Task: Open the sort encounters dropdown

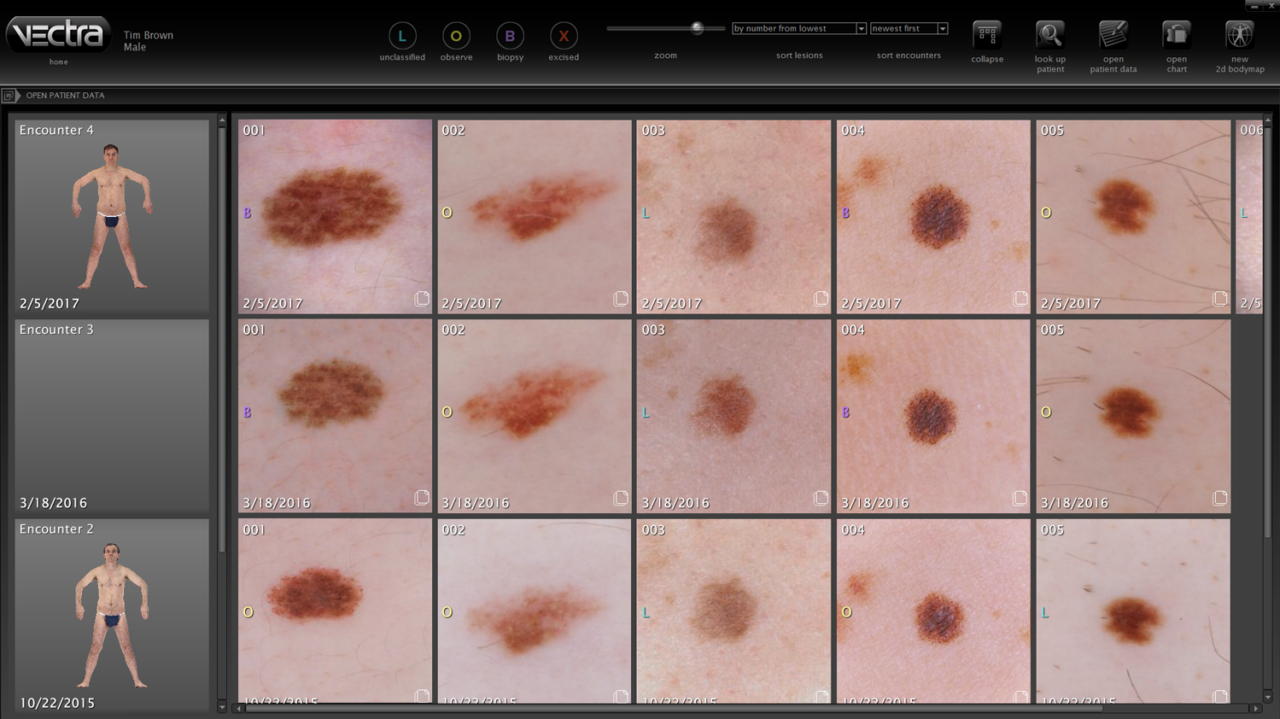Action: pos(908,29)
